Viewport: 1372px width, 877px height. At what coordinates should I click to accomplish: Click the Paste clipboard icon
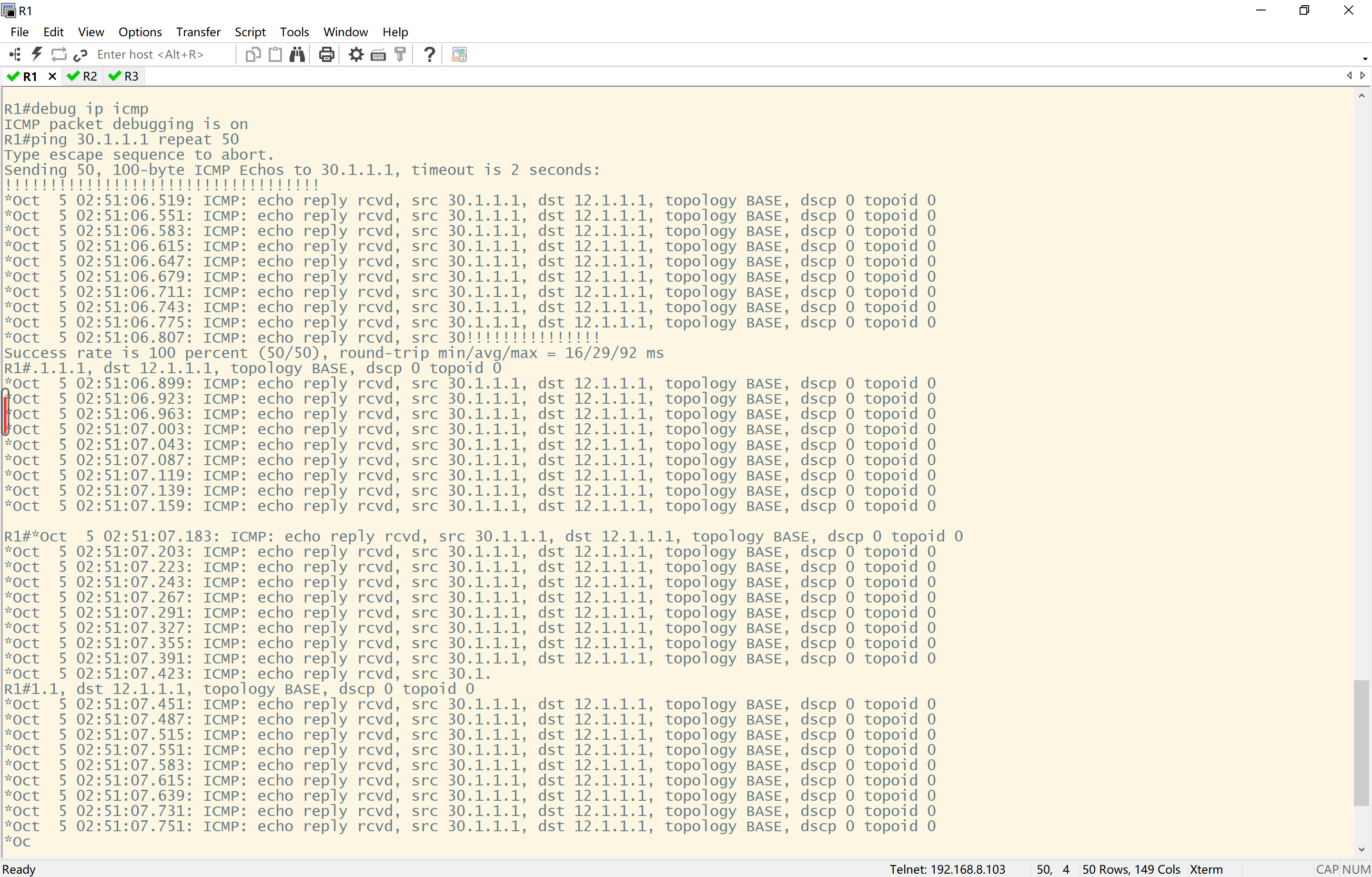[x=275, y=54]
